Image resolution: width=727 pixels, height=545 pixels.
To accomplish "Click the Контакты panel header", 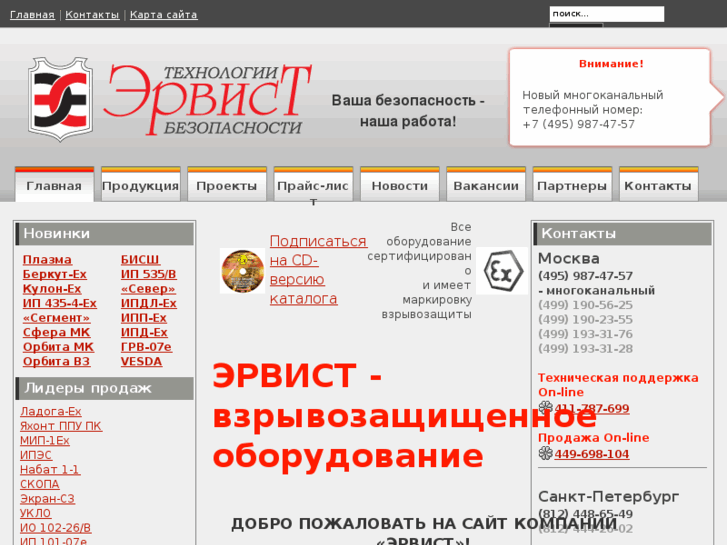I will coord(623,233).
